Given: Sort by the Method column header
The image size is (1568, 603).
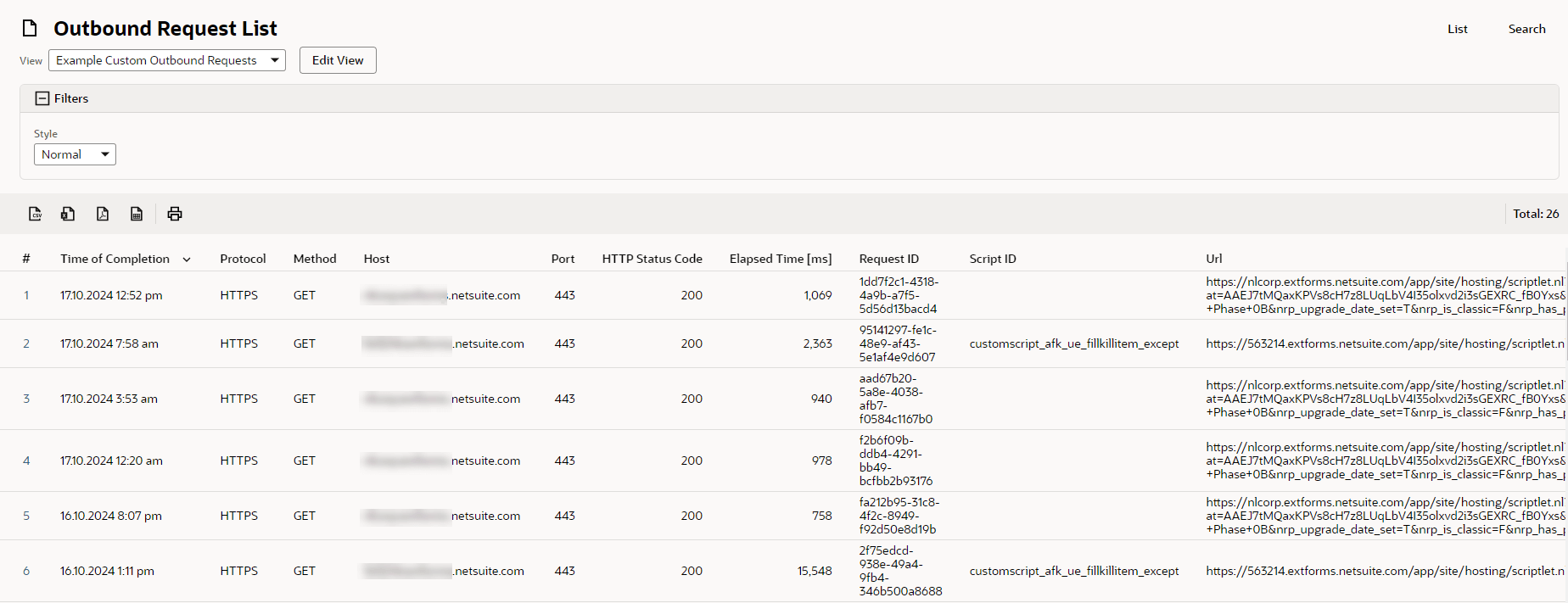Looking at the screenshot, I should click(x=315, y=259).
